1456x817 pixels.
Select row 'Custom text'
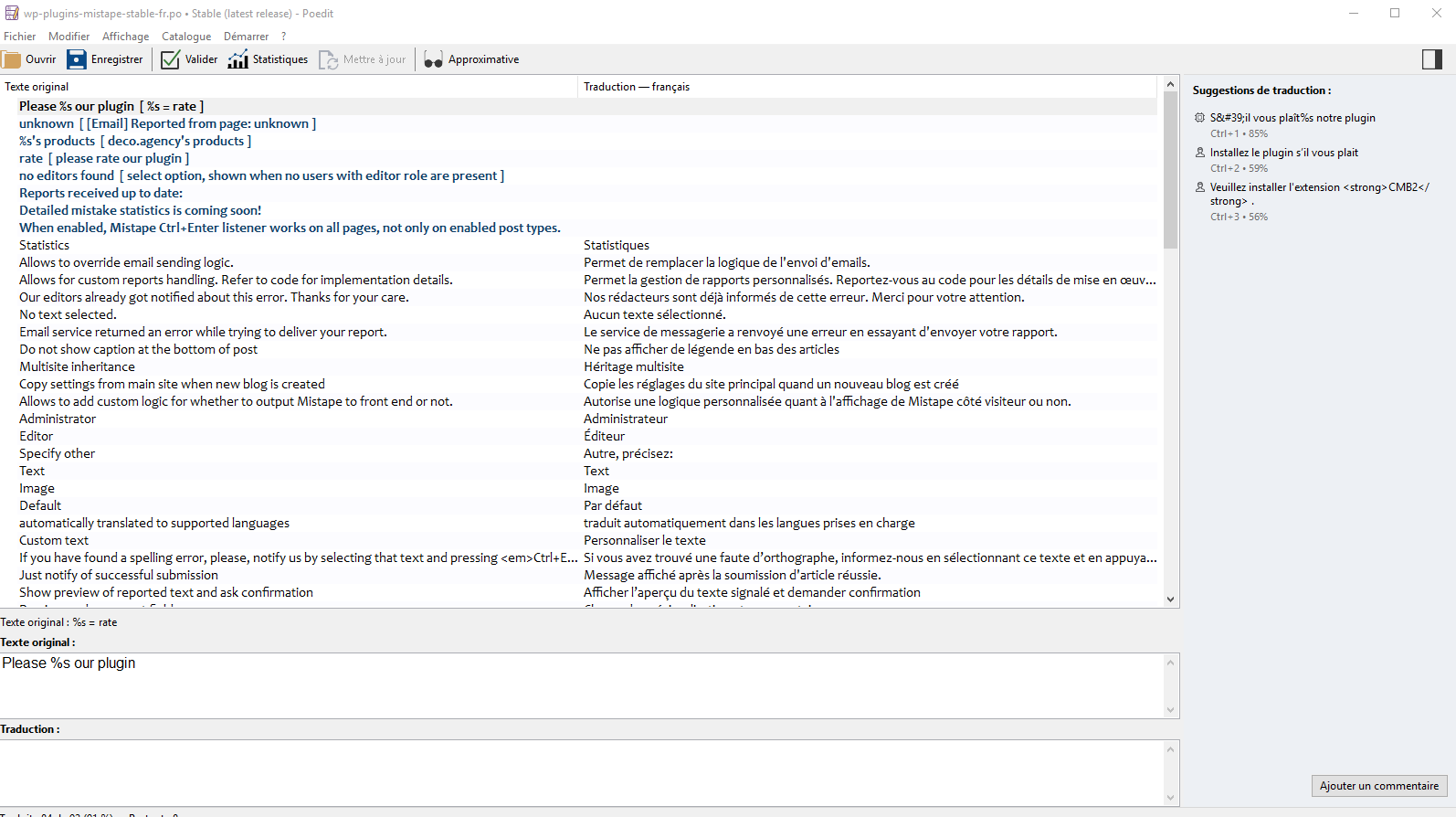point(580,540)
